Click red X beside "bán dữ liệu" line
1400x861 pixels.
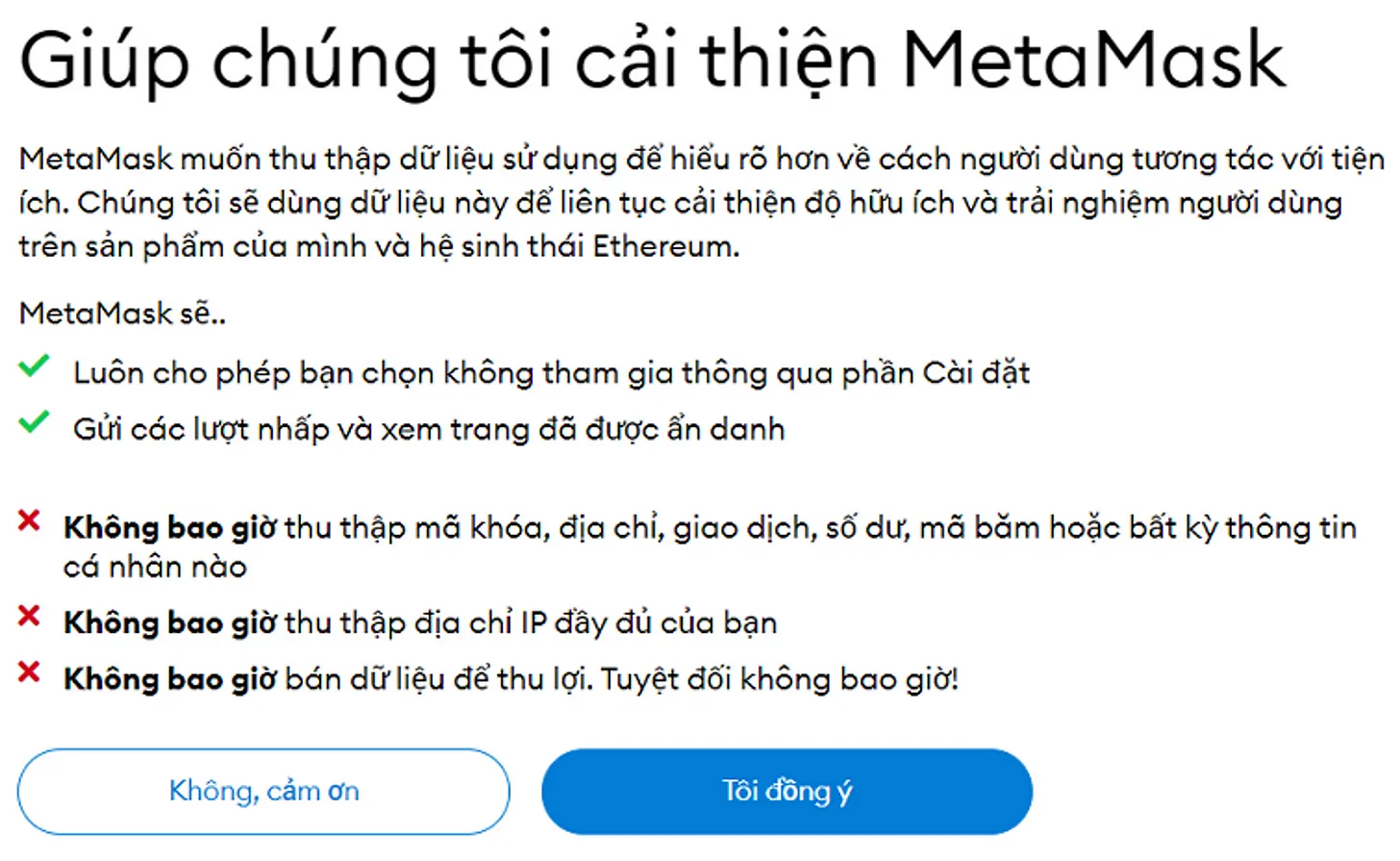[x=29, y=672]
